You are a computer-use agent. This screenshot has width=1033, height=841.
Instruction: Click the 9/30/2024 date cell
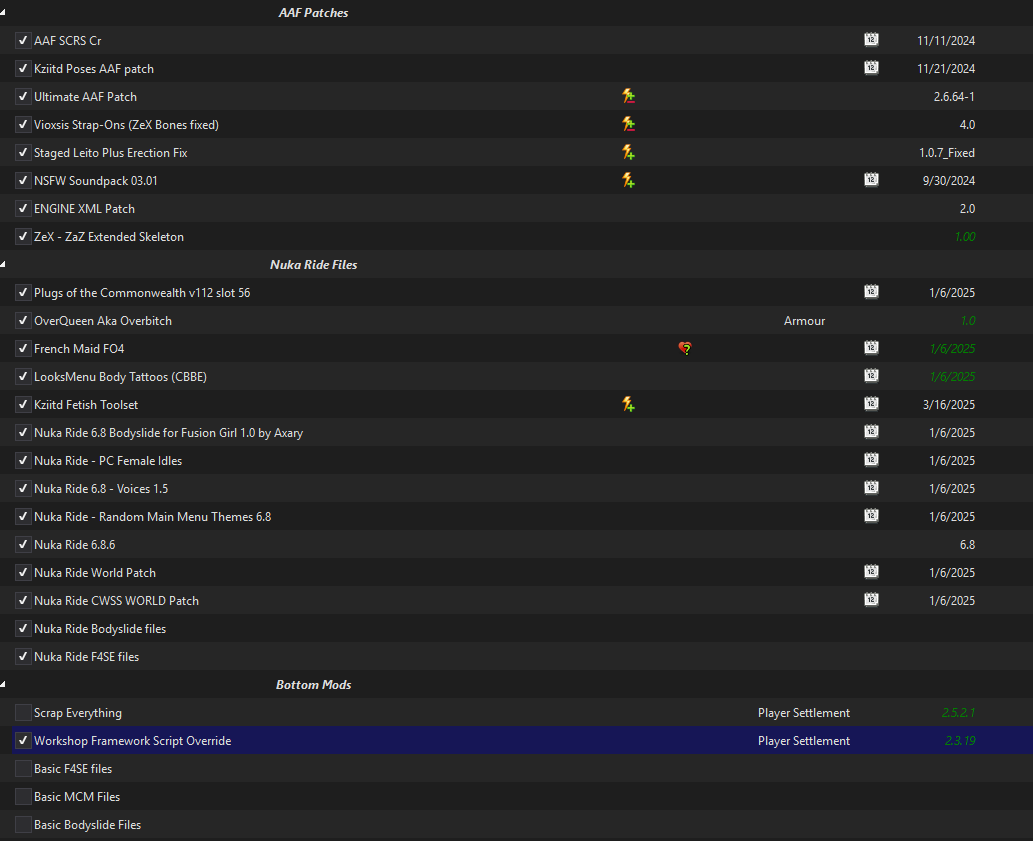[949, 181]
